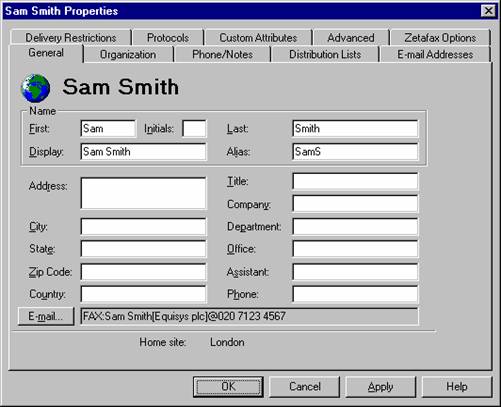Switch to the Organization tab

(128, 55)
